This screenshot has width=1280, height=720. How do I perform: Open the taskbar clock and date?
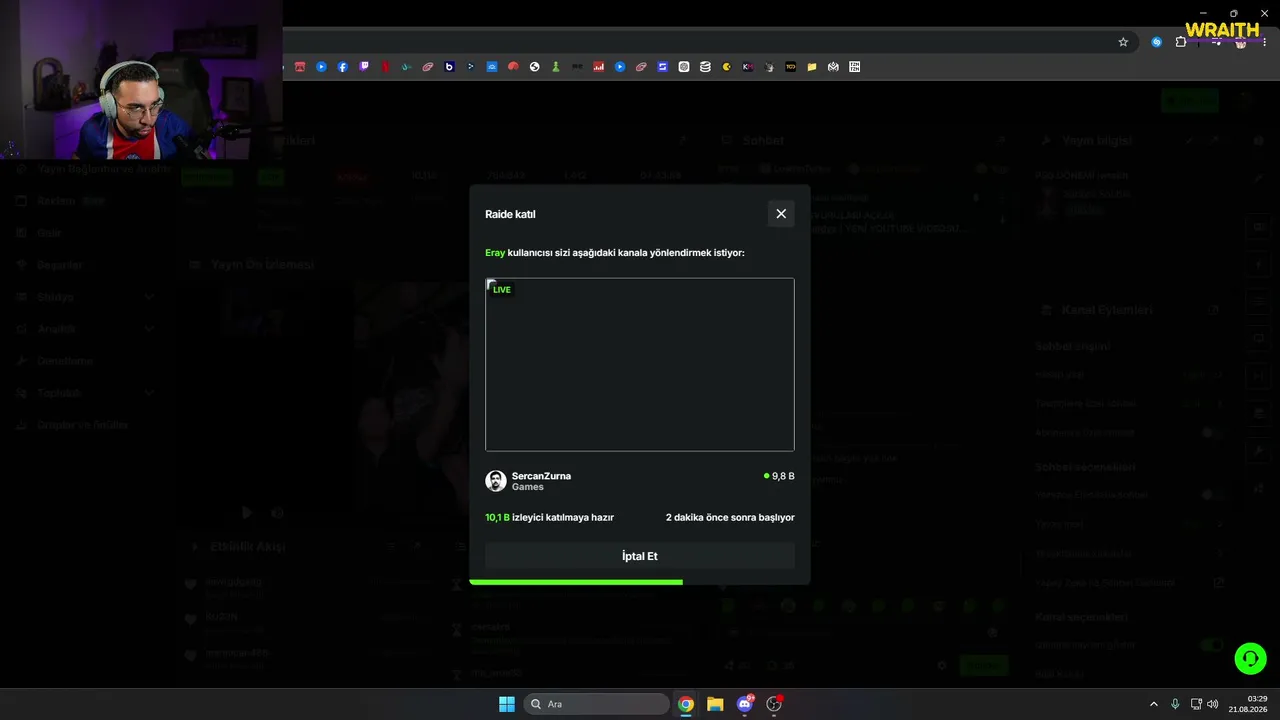tap(1248, 704)
